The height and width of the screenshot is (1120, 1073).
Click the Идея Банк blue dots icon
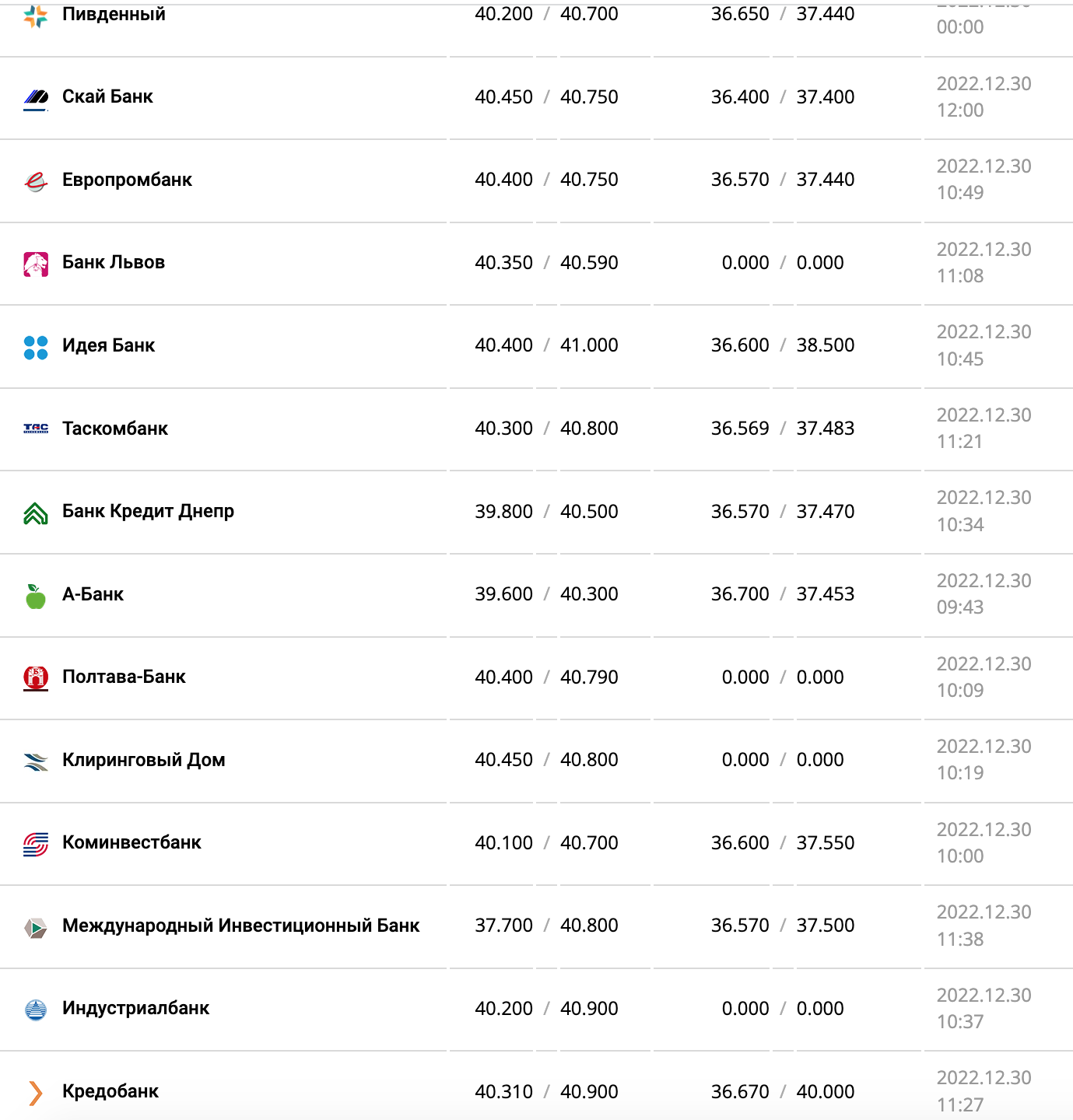pos(36,347)
